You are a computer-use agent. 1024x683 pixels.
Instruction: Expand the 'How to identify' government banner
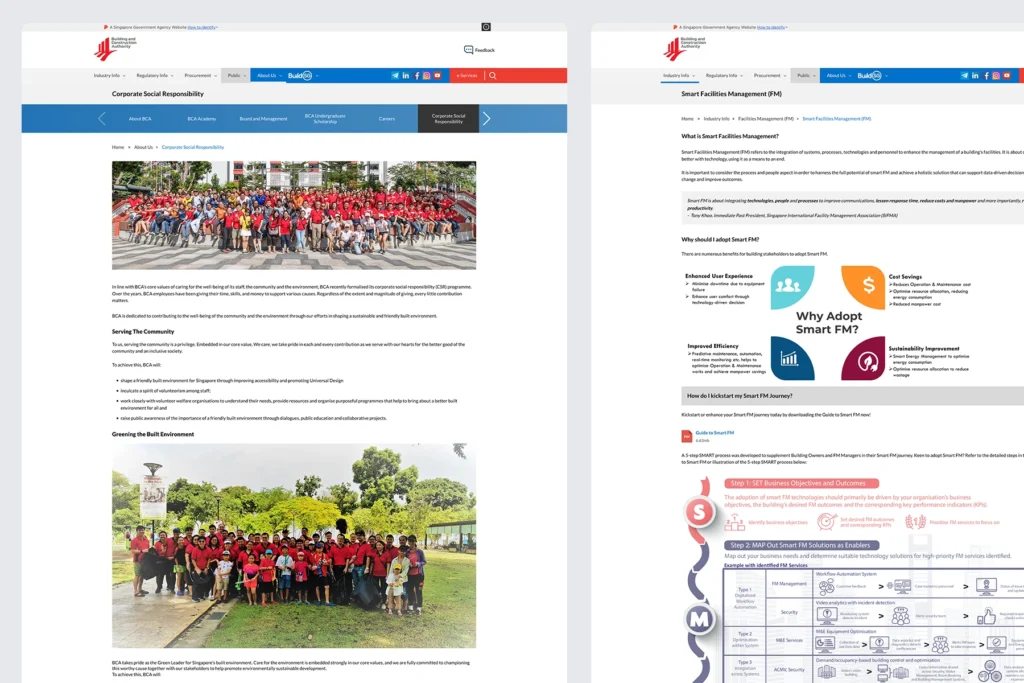coord(202,27)
